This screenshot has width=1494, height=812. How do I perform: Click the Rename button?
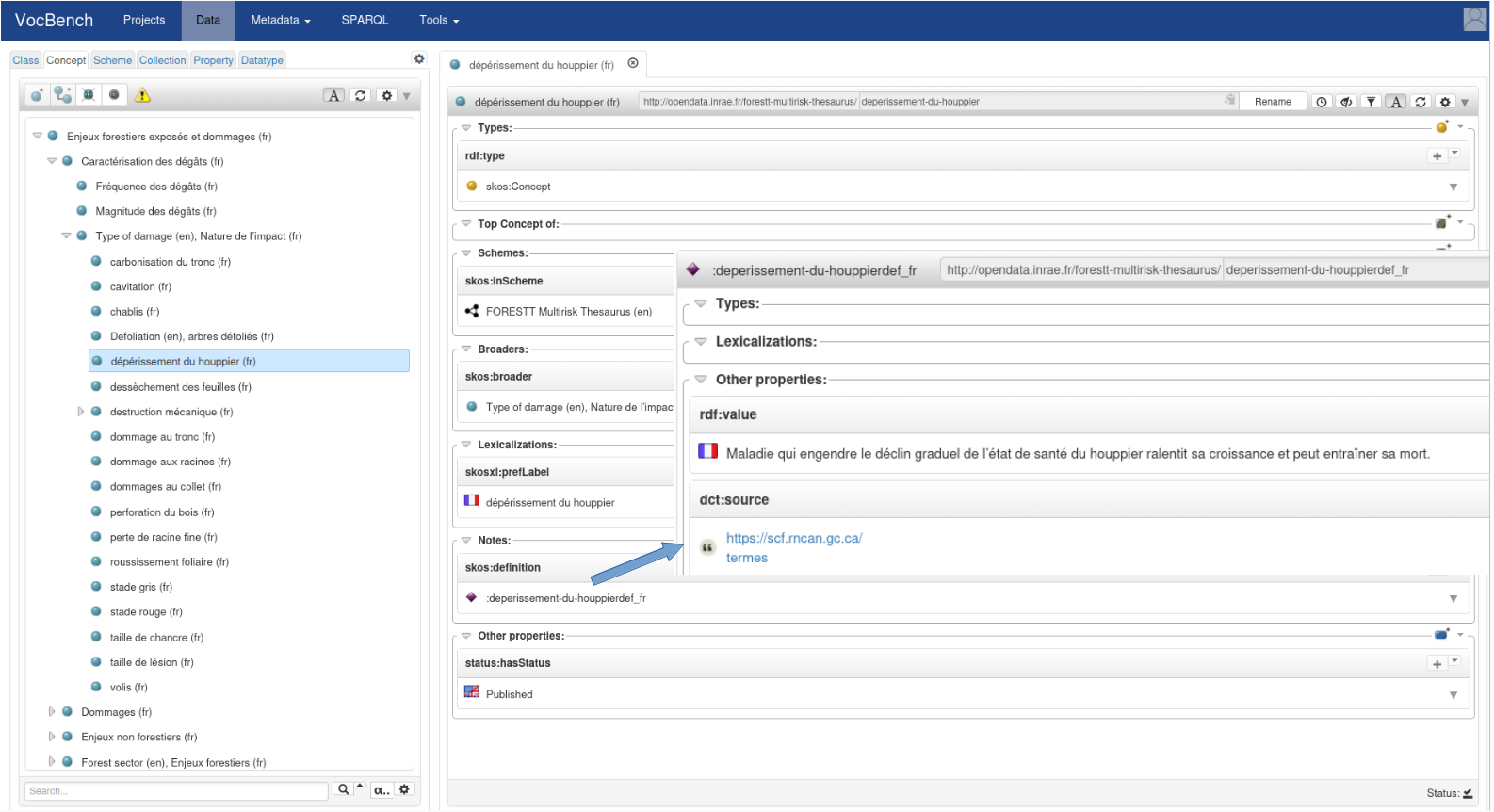tap(1273, 102)
